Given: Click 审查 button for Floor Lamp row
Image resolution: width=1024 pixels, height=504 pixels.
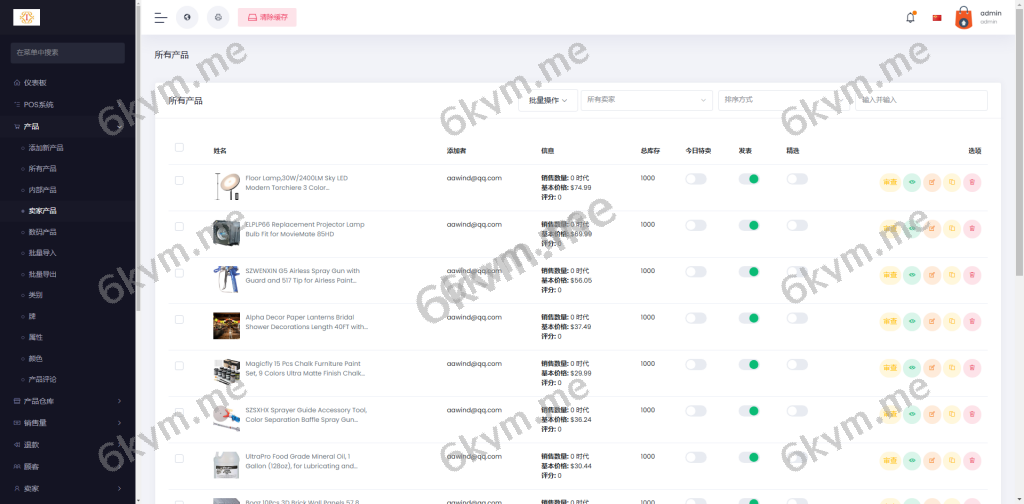Looking at the screenshot, I should point(889,182).
